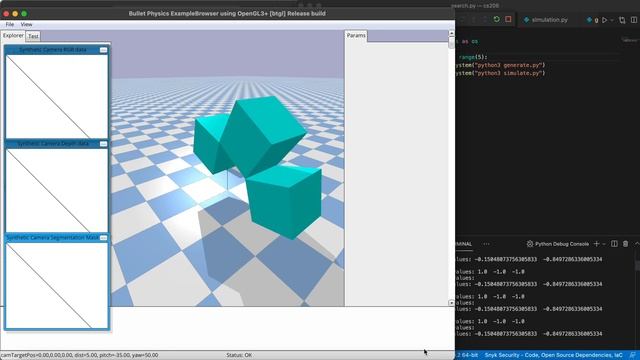
Task: Click the Synthetic Camera RGB data title bar
Action: 52,50
